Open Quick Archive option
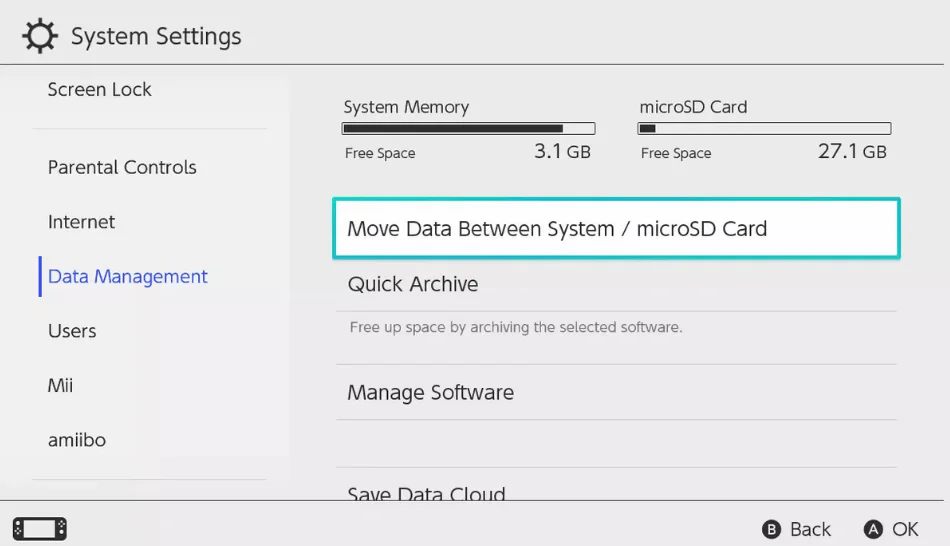 [413, 284]
